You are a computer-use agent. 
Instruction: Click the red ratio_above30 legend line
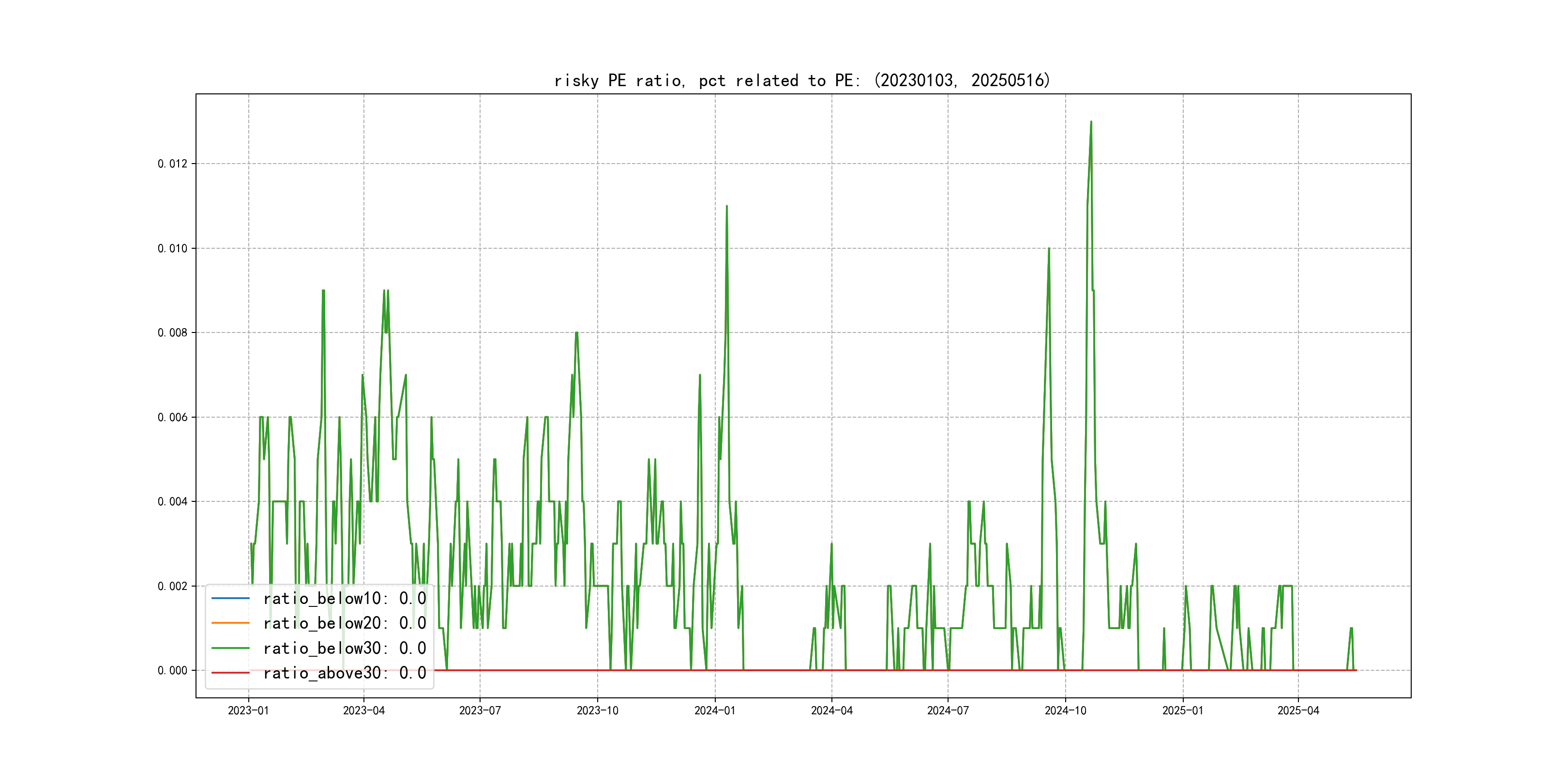point(230,673)
